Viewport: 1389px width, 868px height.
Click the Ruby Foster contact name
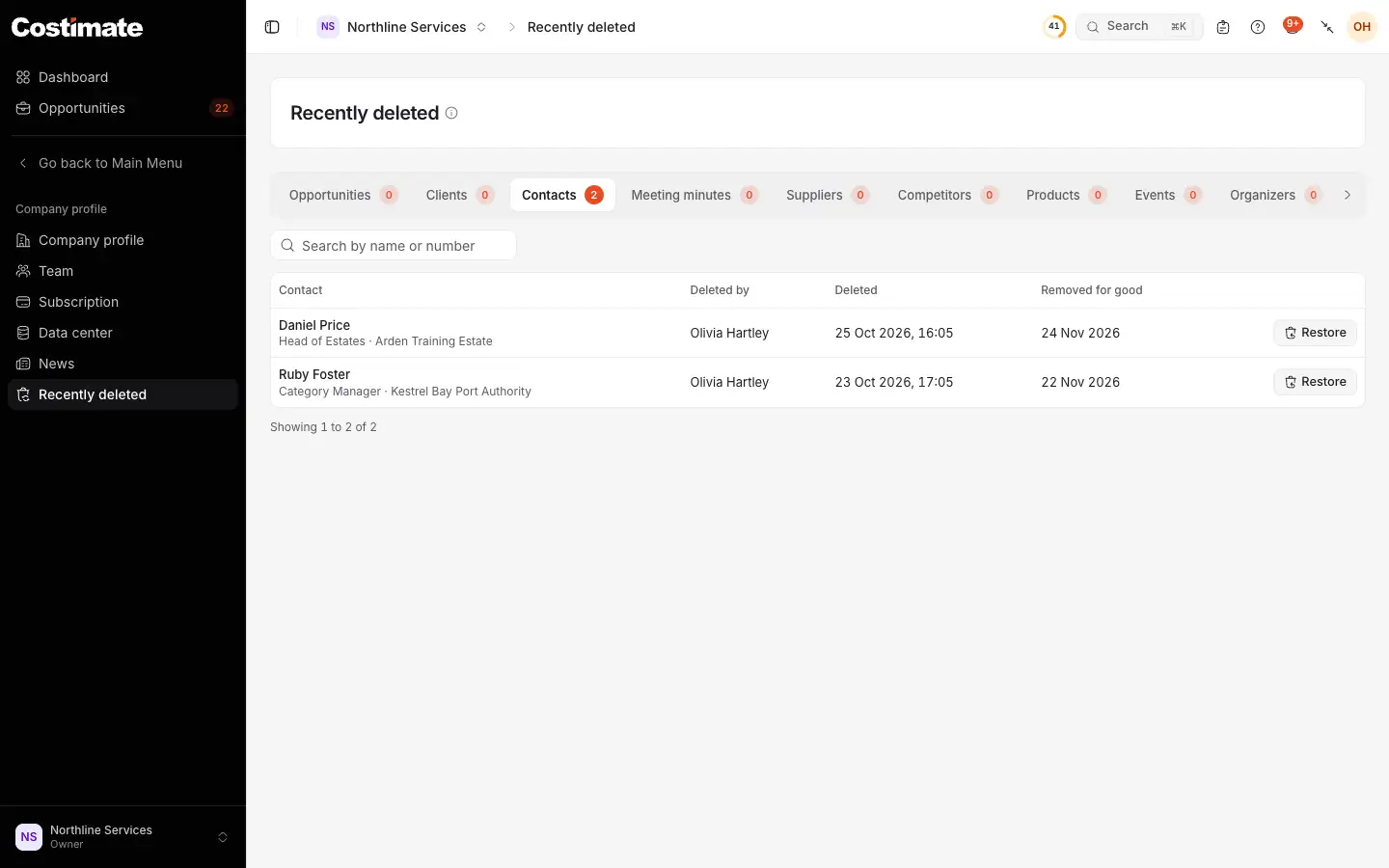314,374
